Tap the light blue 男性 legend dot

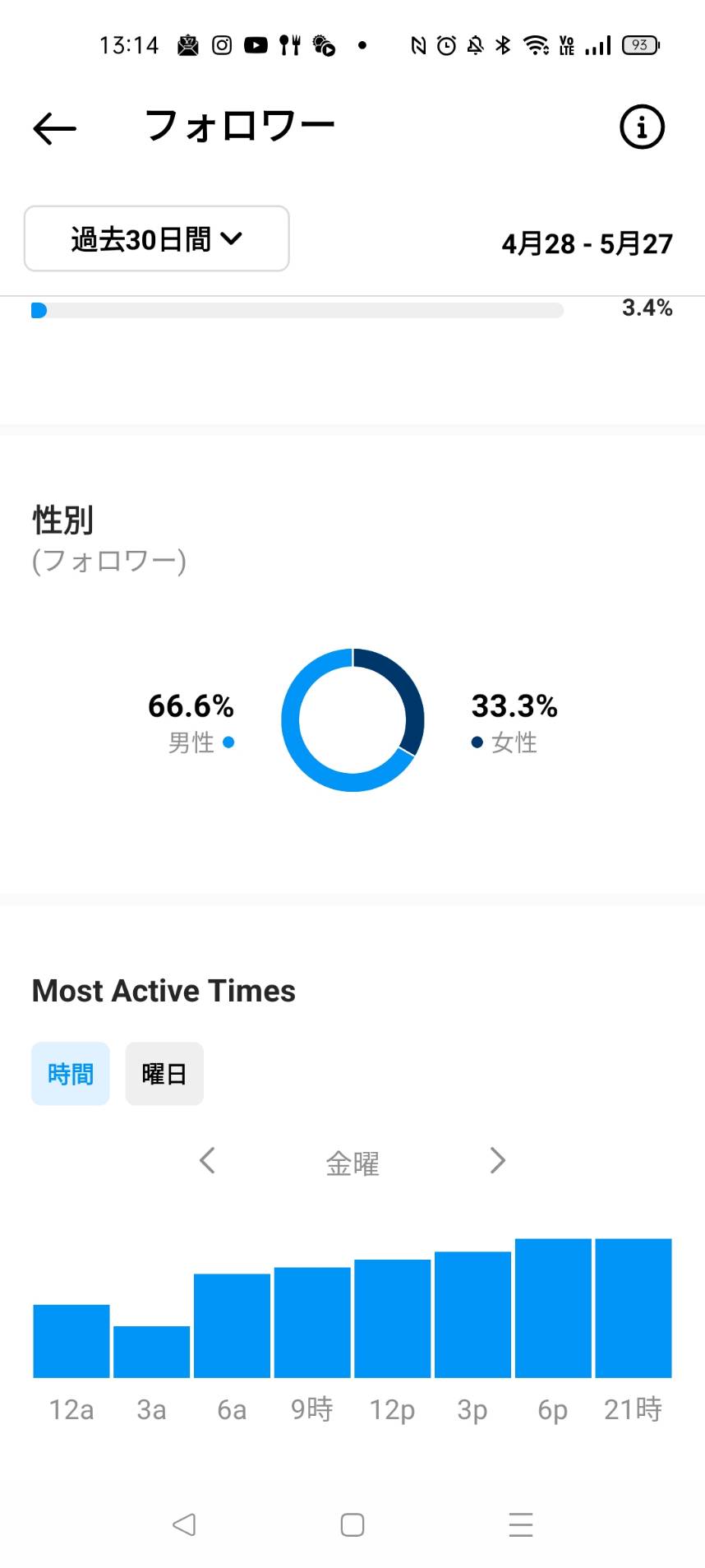[228, 742]
